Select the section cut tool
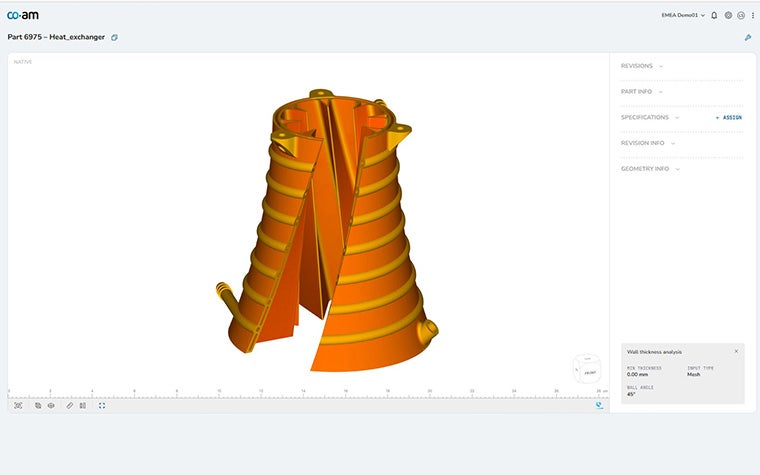The height and width of the screenshot is (475, 760). click(x=83, y=406)
